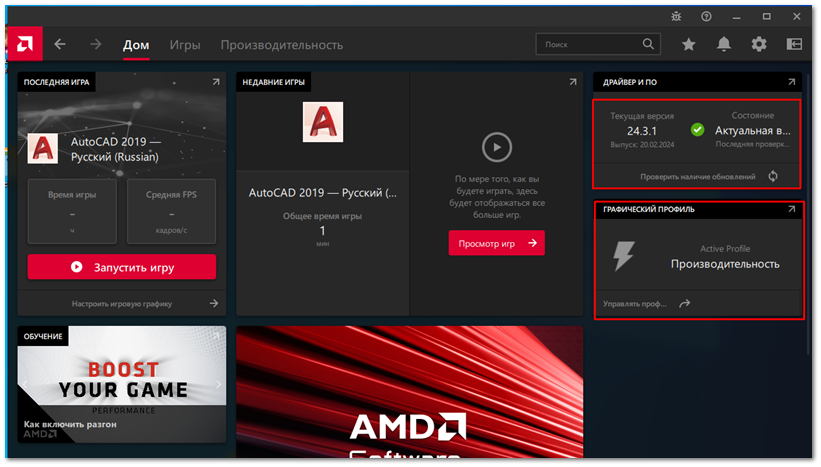
Task: Open Настроить игровую графику link
Action: coord(121,304)
